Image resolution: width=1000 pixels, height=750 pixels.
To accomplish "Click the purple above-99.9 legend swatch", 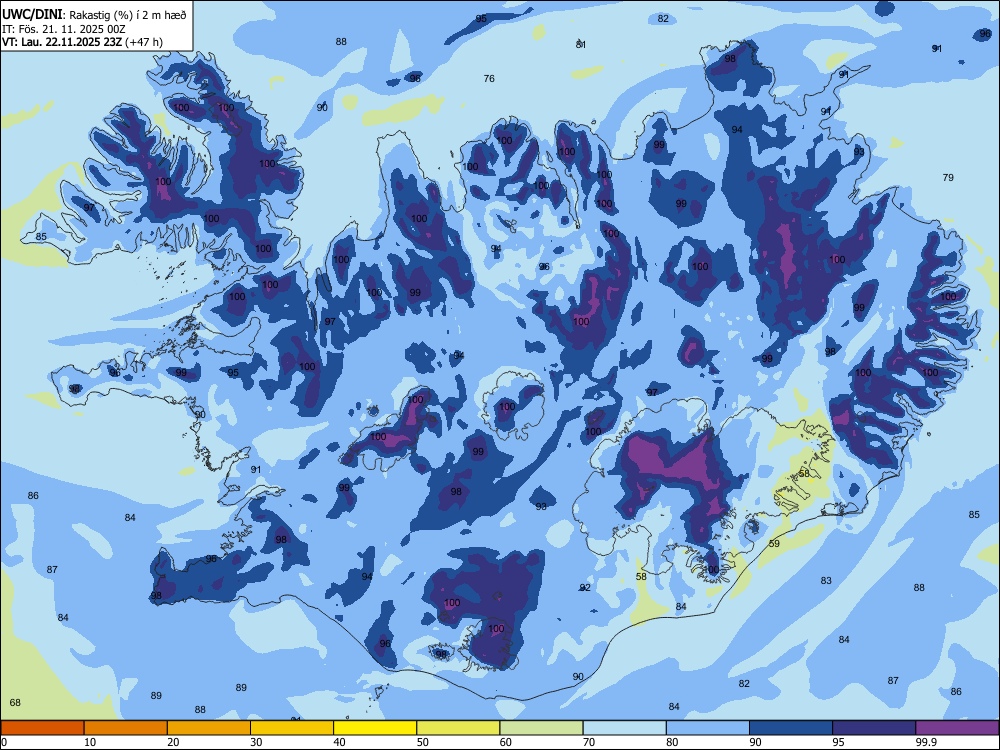I will pos(957,728).
